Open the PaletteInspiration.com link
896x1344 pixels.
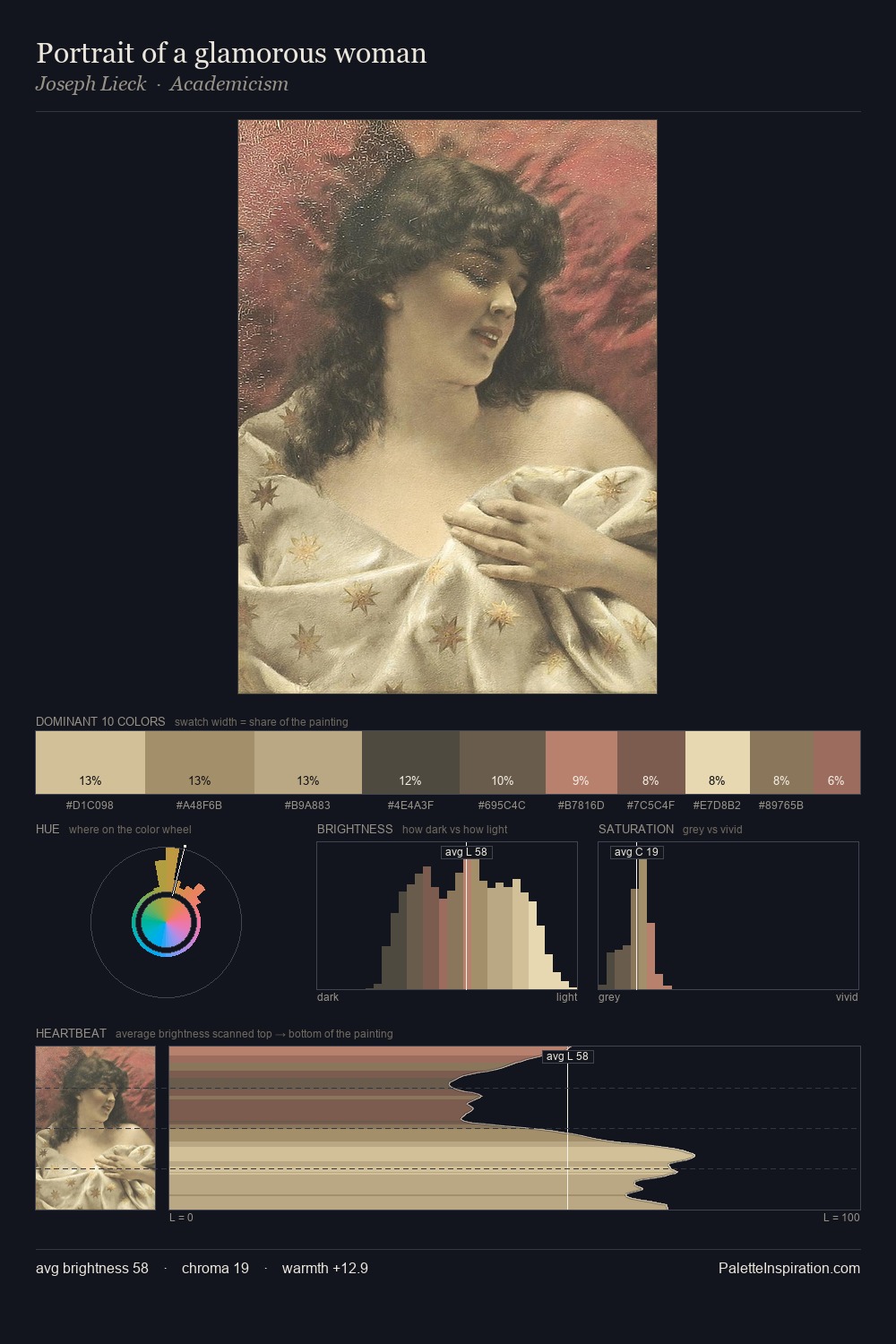click(x=789, y=1269)
